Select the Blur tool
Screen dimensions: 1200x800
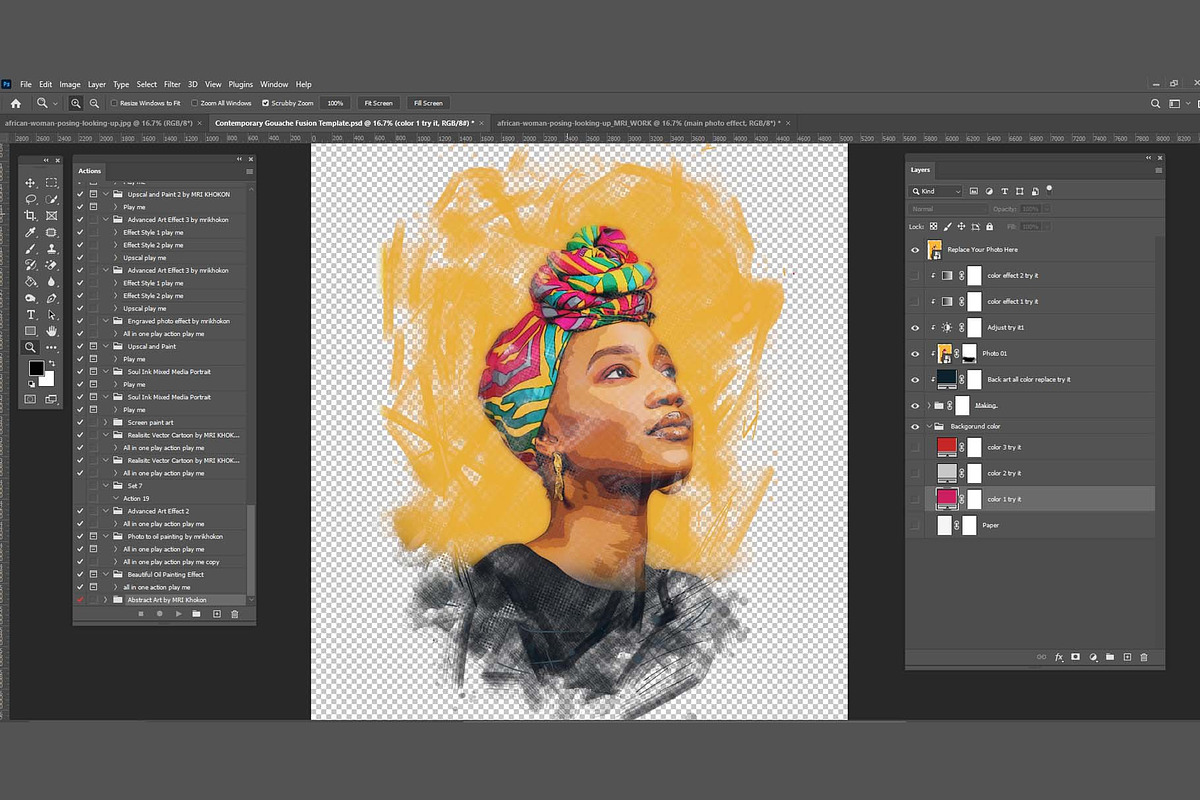[51, 282]
